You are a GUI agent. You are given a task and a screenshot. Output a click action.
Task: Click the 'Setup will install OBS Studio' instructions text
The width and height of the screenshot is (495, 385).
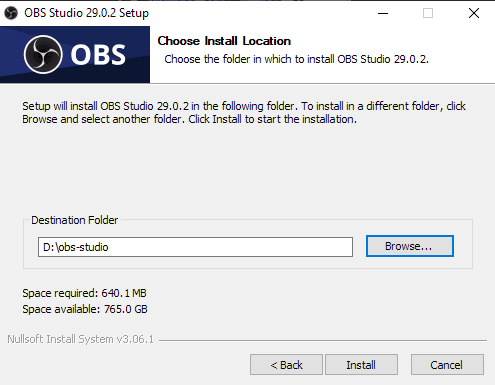click(244, 112)
